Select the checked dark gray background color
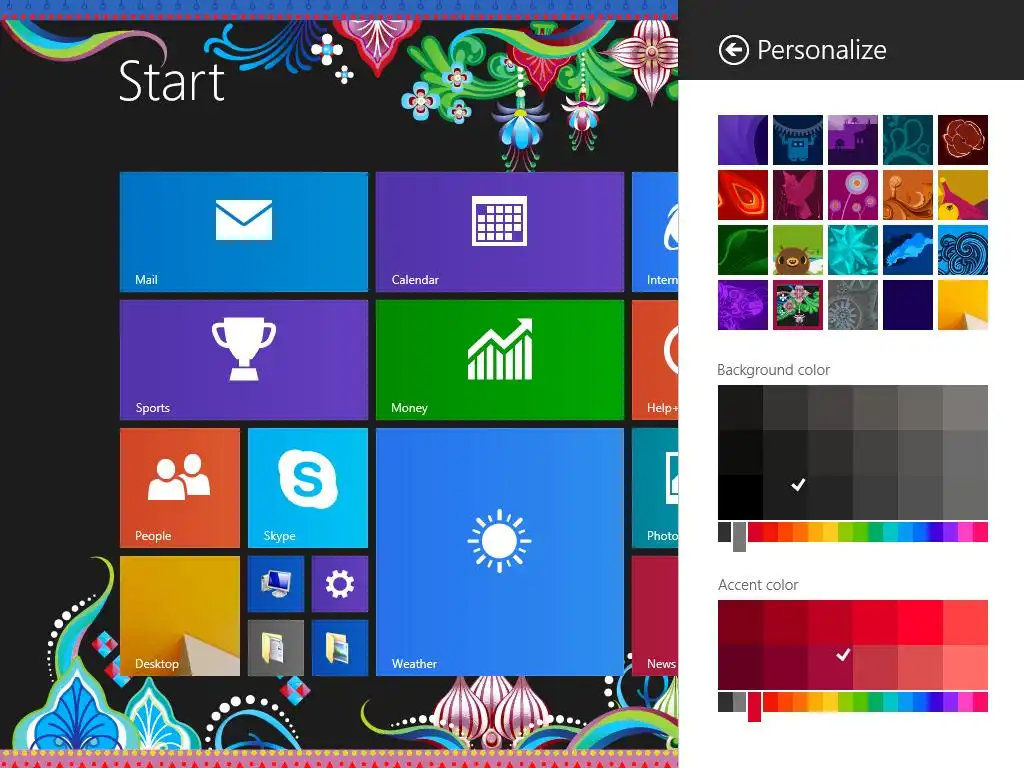The height and width of the screenshot is (768, 1024). (x=785, y=497)
